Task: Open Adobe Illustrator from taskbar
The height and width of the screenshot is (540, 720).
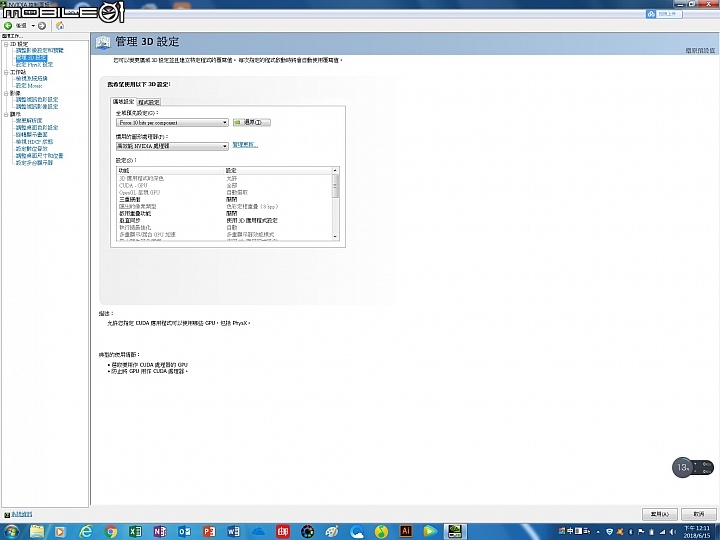Action: [x=405, y=531]
